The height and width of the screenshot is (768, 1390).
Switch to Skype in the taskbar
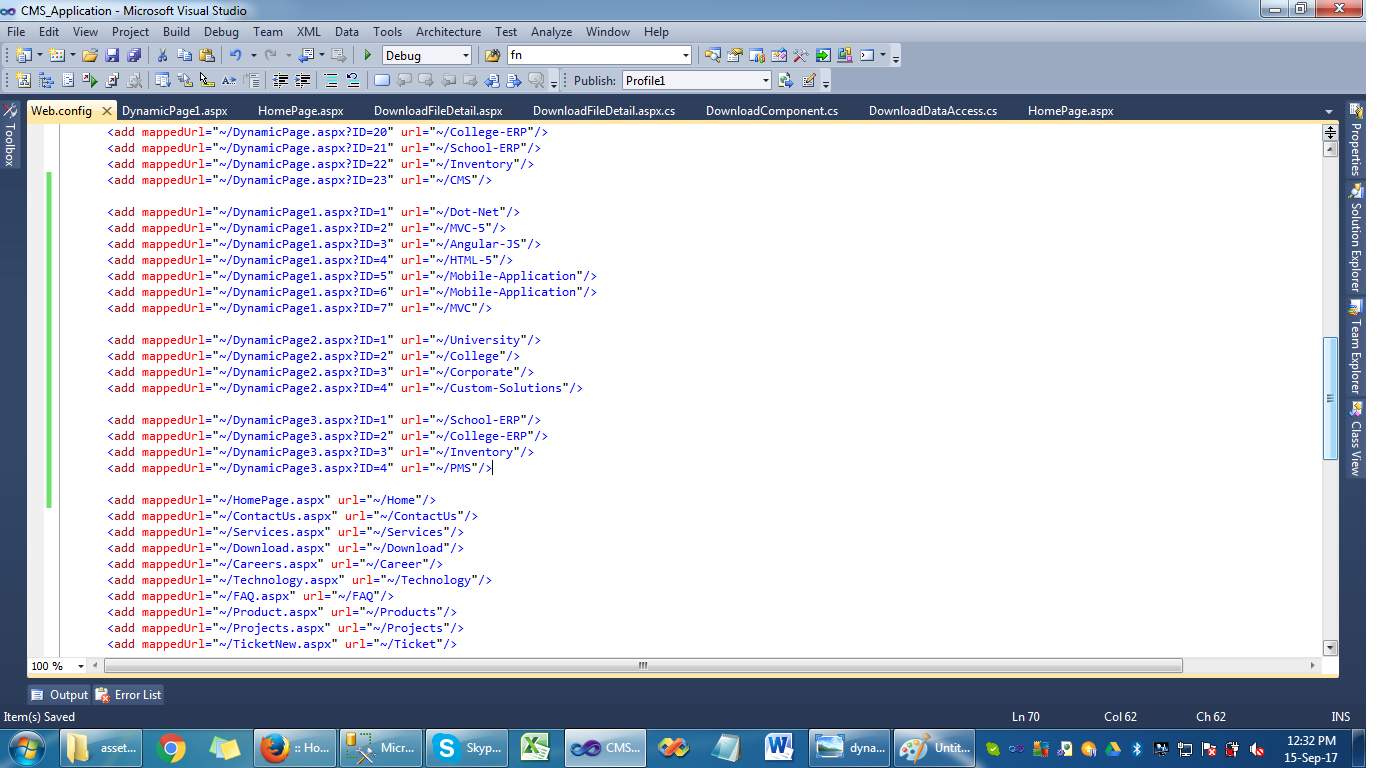pyautogui.click(x=468, y=747)
